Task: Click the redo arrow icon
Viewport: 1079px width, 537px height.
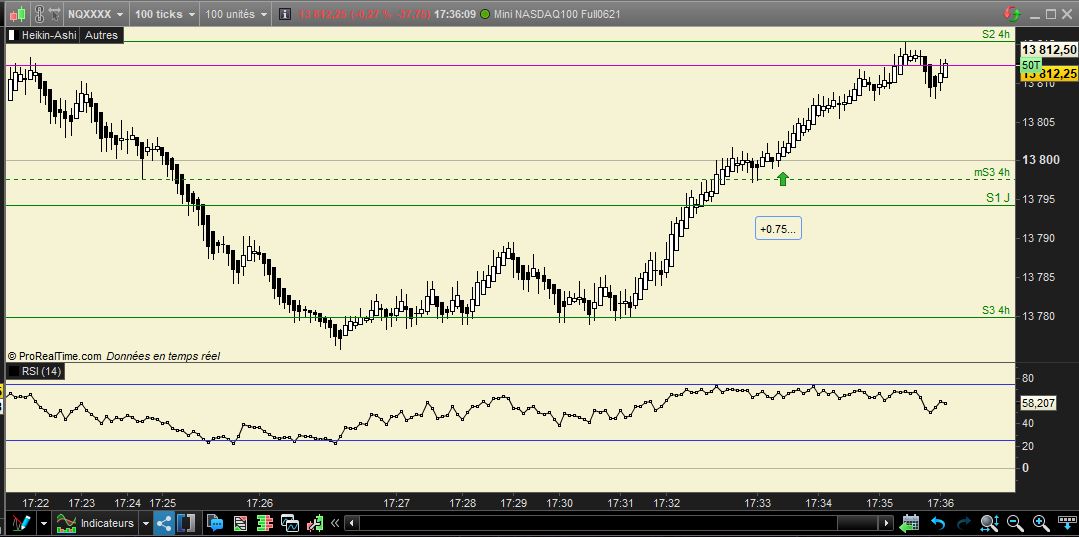Action: tap(963, 523)
